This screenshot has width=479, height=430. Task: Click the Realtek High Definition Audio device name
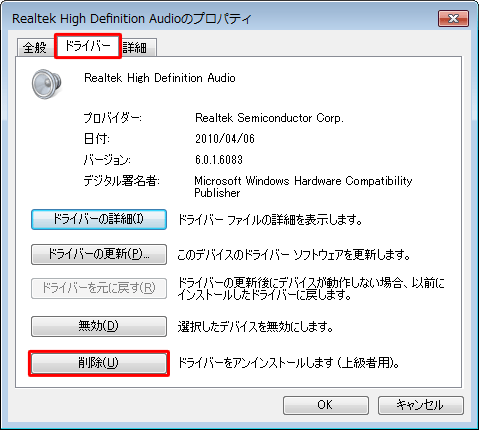click(x=160, y=78)
